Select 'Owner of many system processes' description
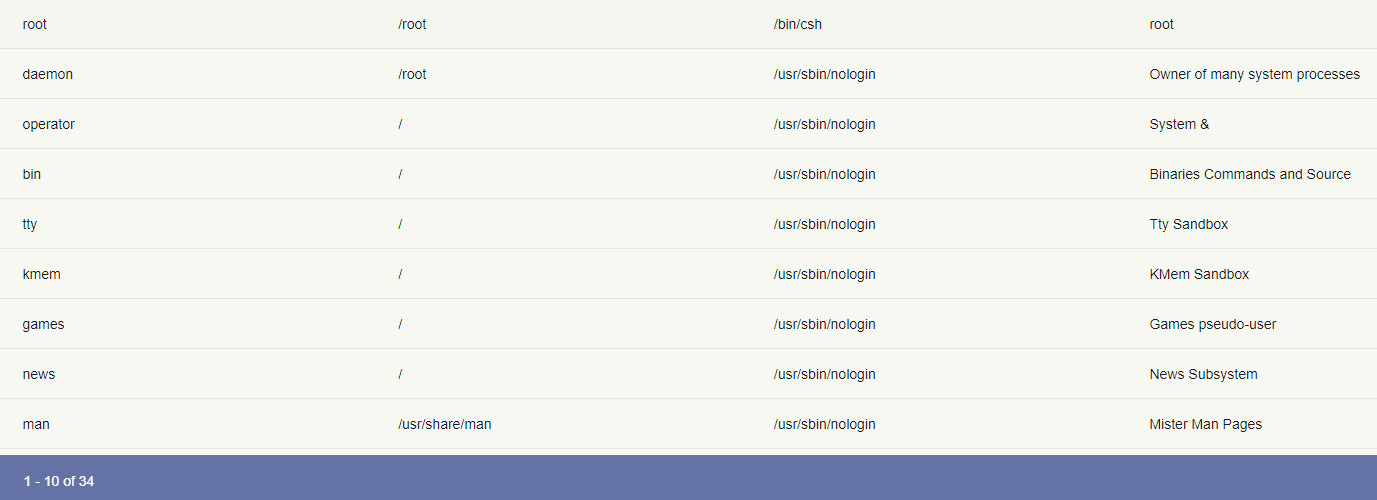1377x500 pixels. pos(1254,74)
